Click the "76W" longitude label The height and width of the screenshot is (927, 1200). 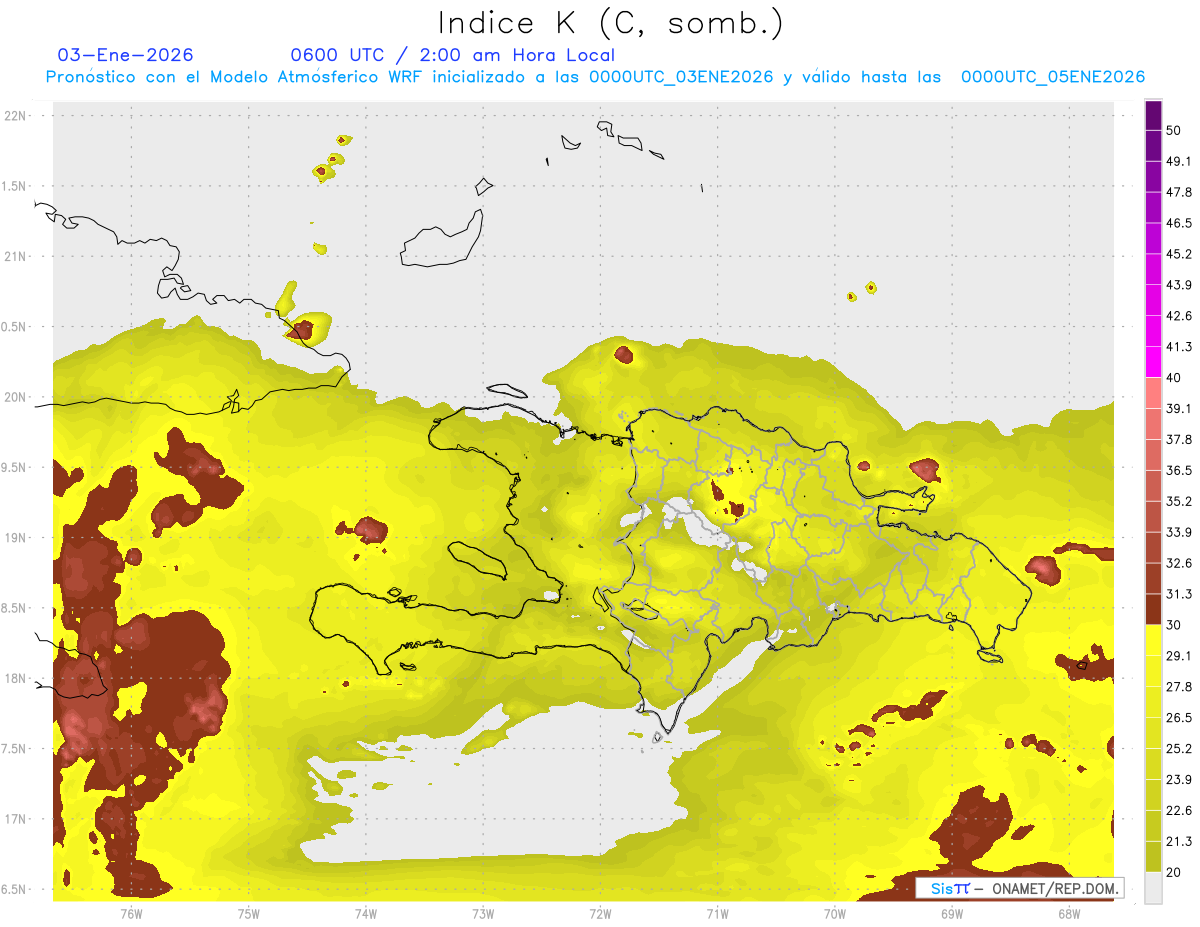pos(131,913)
